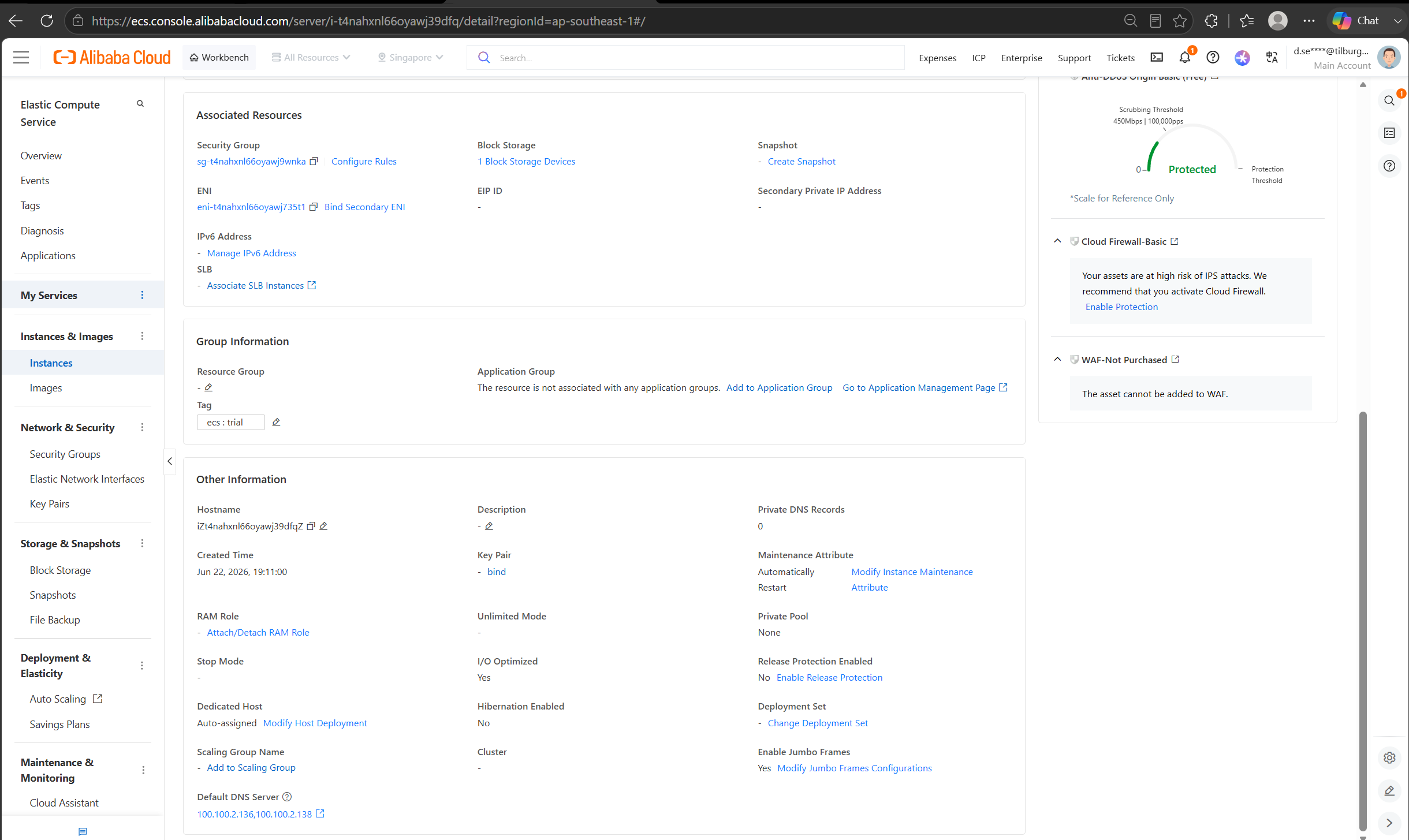The image size is (1409, 840).
Task: Copy the security group ID
Action: tap(314, 161)
